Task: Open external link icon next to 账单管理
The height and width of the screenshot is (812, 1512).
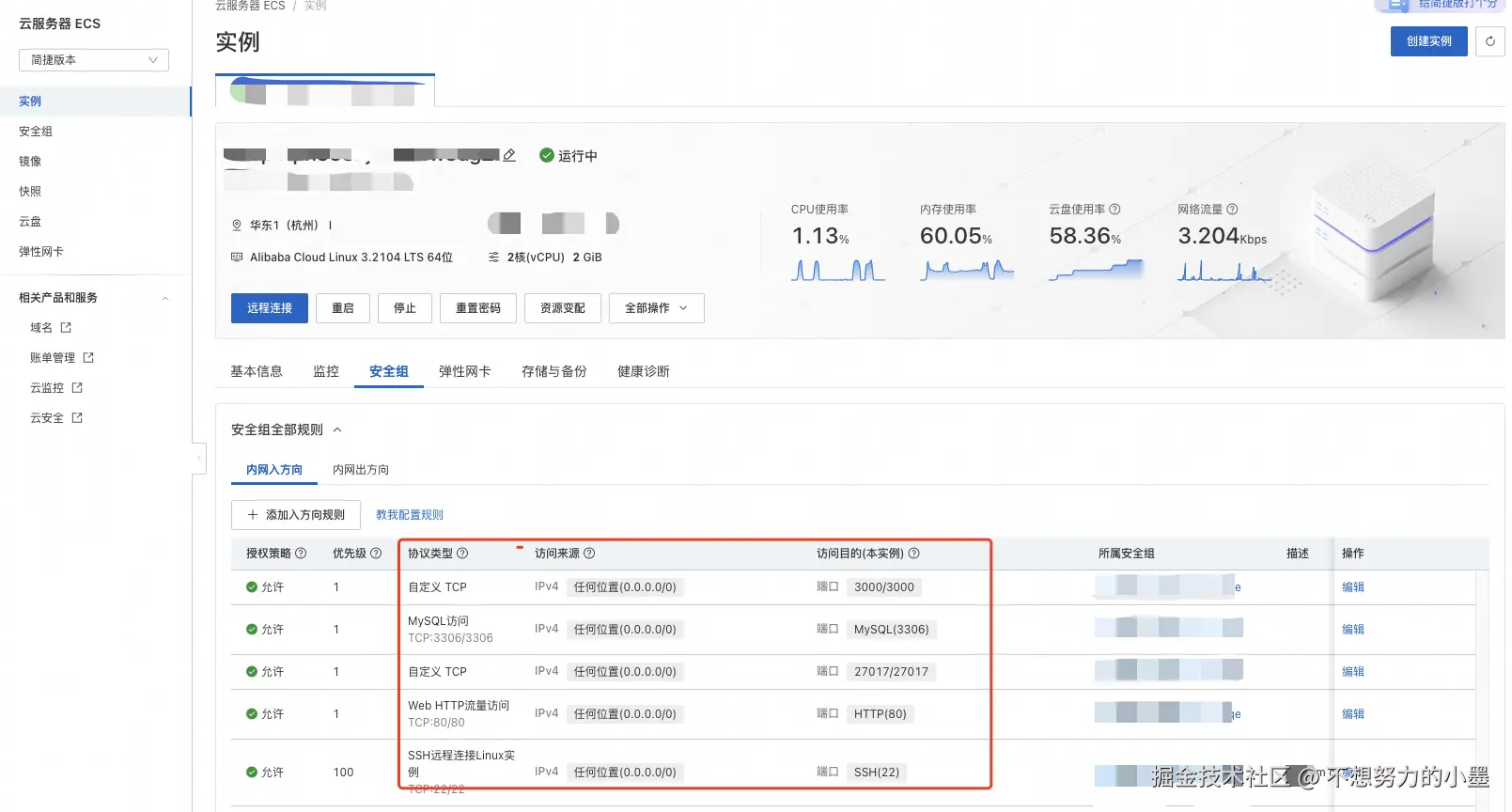Action: (x=88, y=358)
